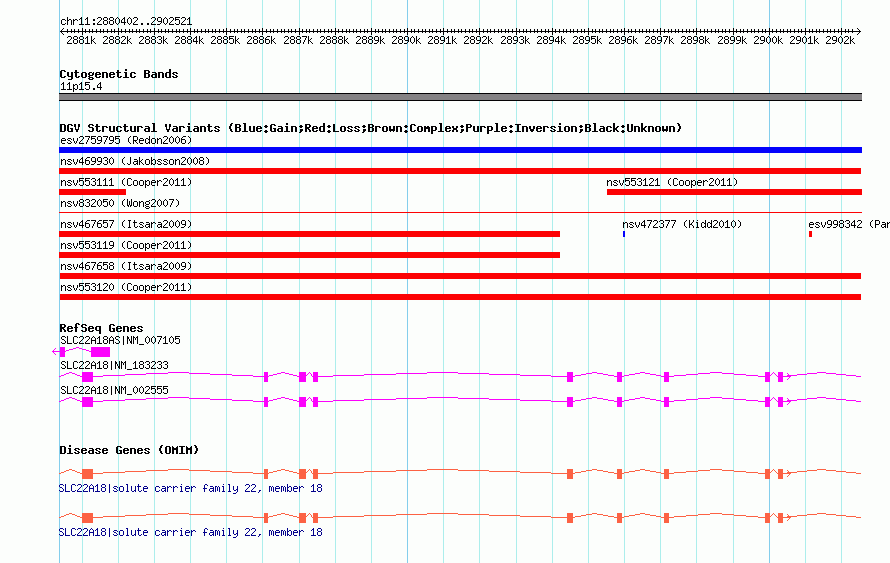Click the DGV Structural Variants track title
890x563 pixels.
[371, 128]
